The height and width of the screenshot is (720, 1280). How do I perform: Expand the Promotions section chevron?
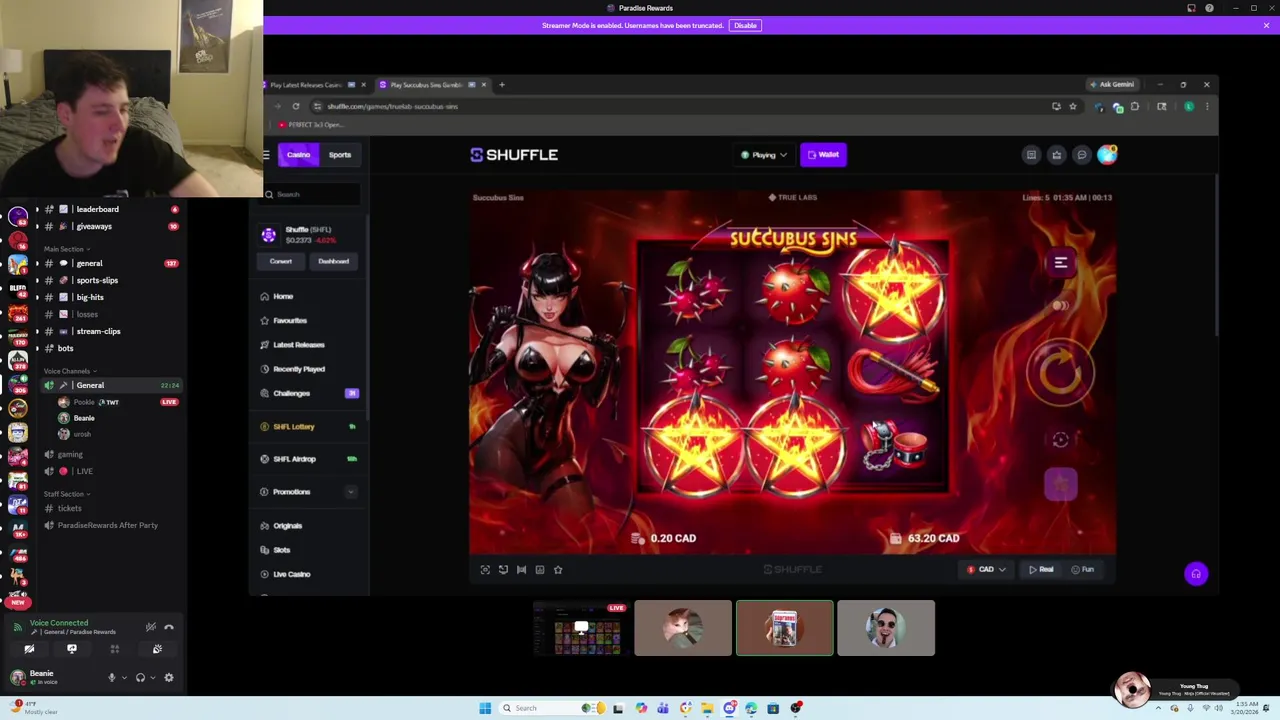click(x=351, y=492)
